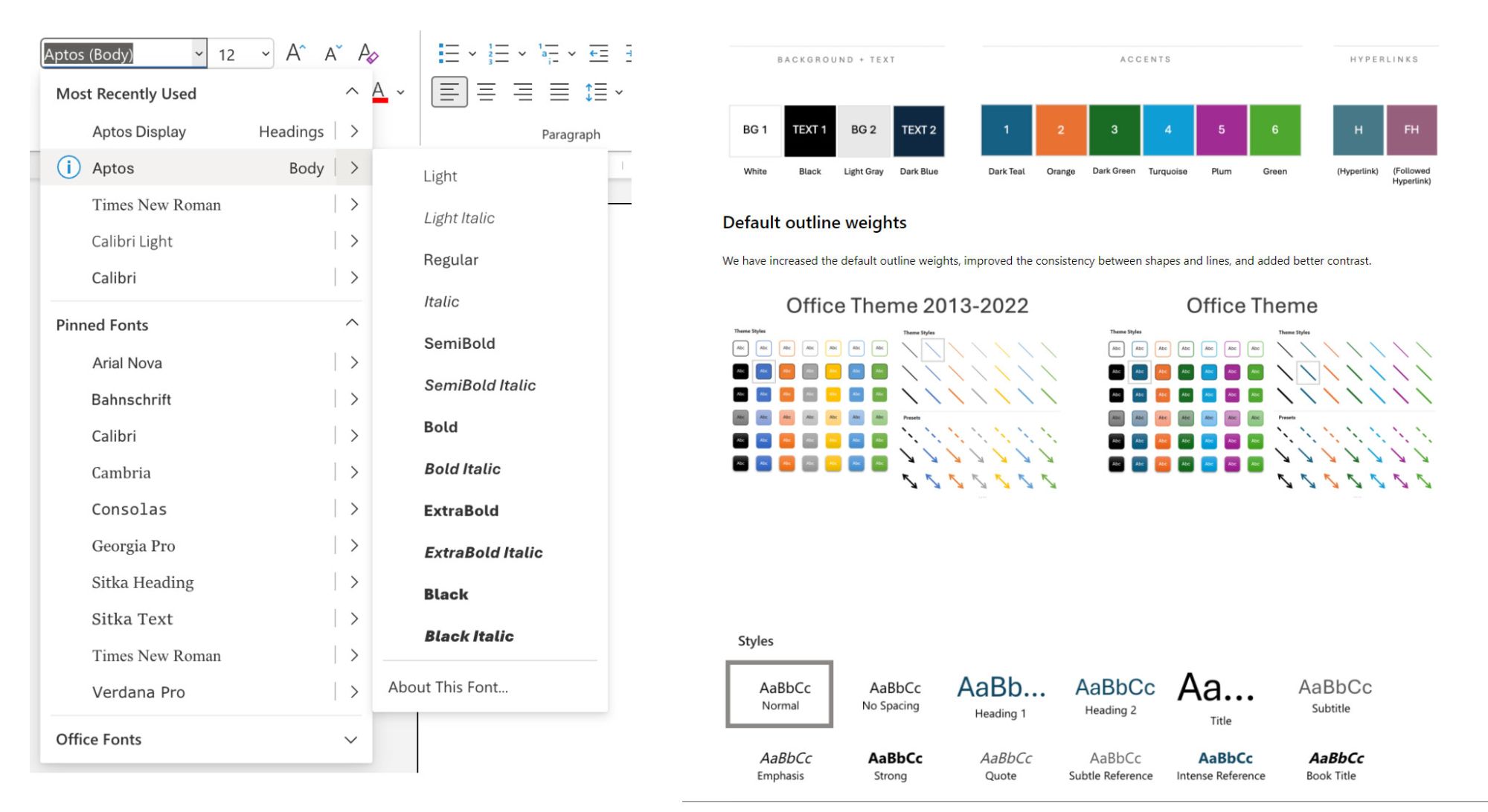This screenshot has height=812, width=1488.
Task: Click the Plum accent 5 swatch
Action: coord(1222,130)
